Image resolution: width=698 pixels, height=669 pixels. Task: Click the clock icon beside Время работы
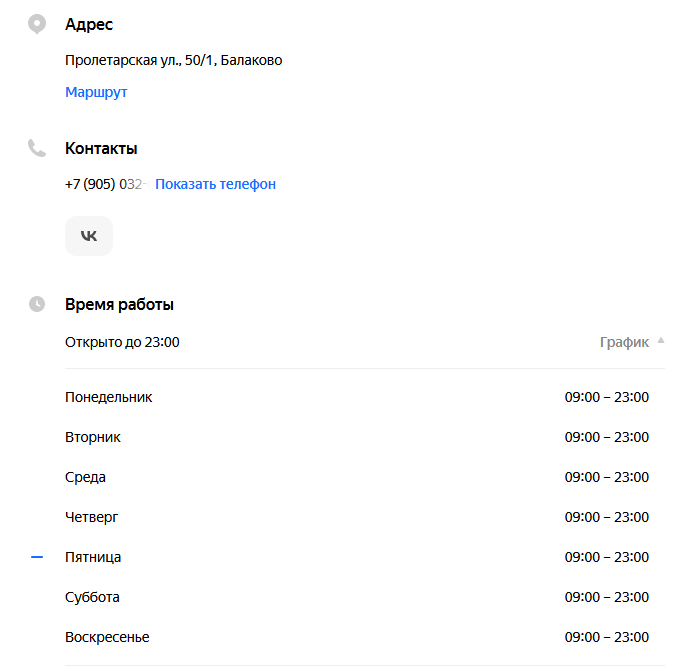[x=37, y=304]
